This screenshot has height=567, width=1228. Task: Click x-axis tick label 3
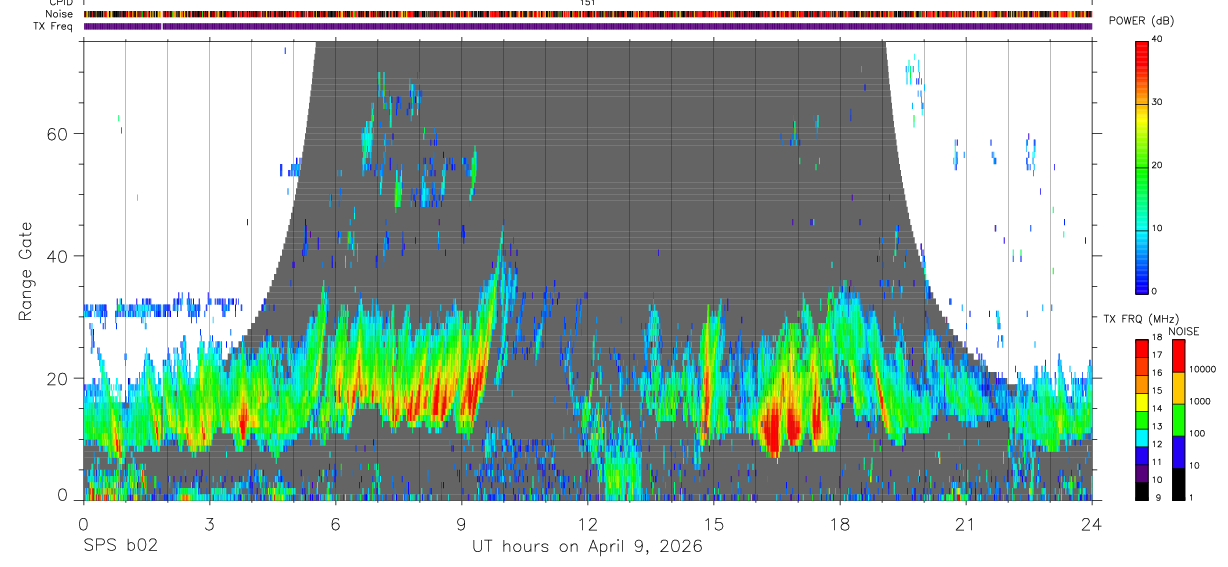pos(209,524)
